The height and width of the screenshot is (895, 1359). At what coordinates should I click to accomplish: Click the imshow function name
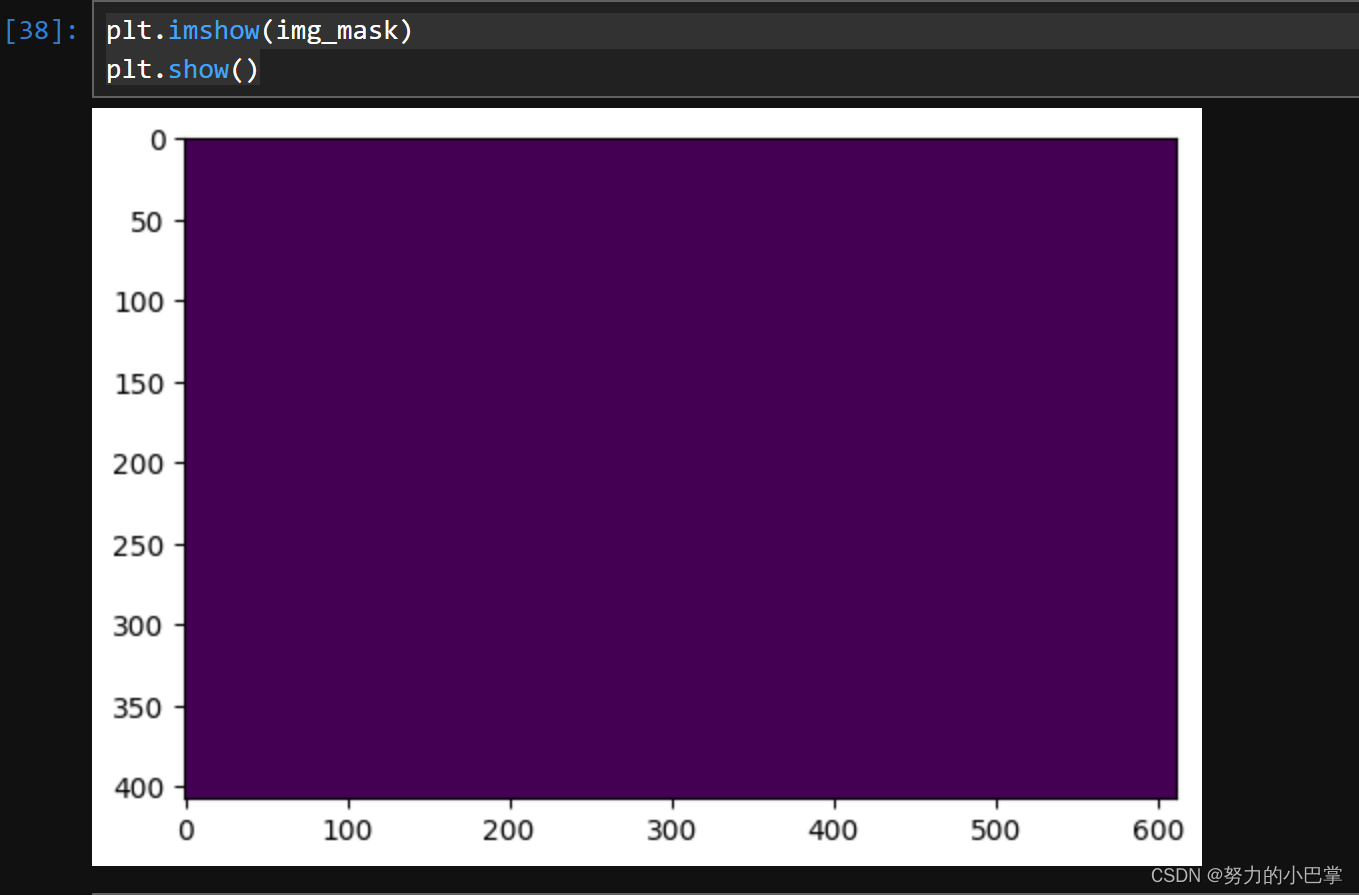(213, 32)
